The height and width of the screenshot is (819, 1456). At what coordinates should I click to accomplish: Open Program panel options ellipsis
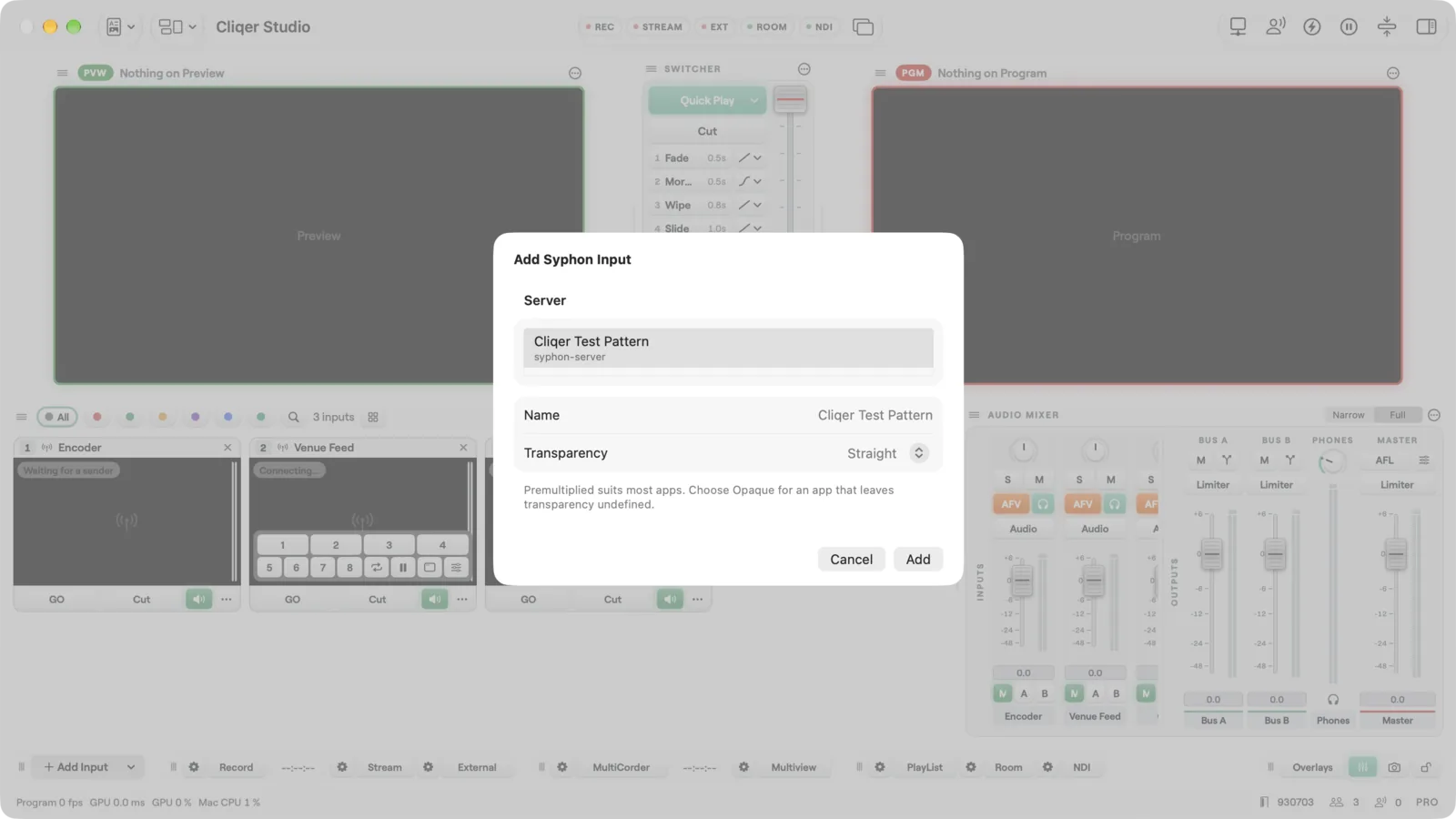[1393, 74]
